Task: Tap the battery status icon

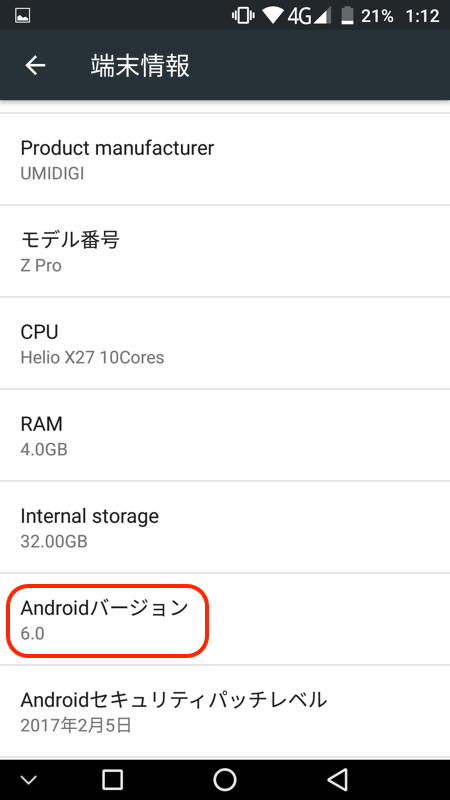Action: (347, 16)
